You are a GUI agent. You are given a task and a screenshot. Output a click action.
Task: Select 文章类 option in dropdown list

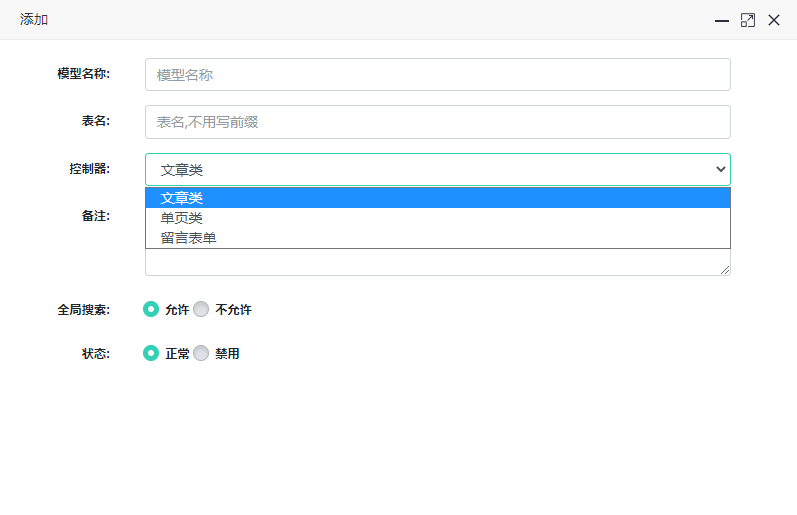(437, 198)
